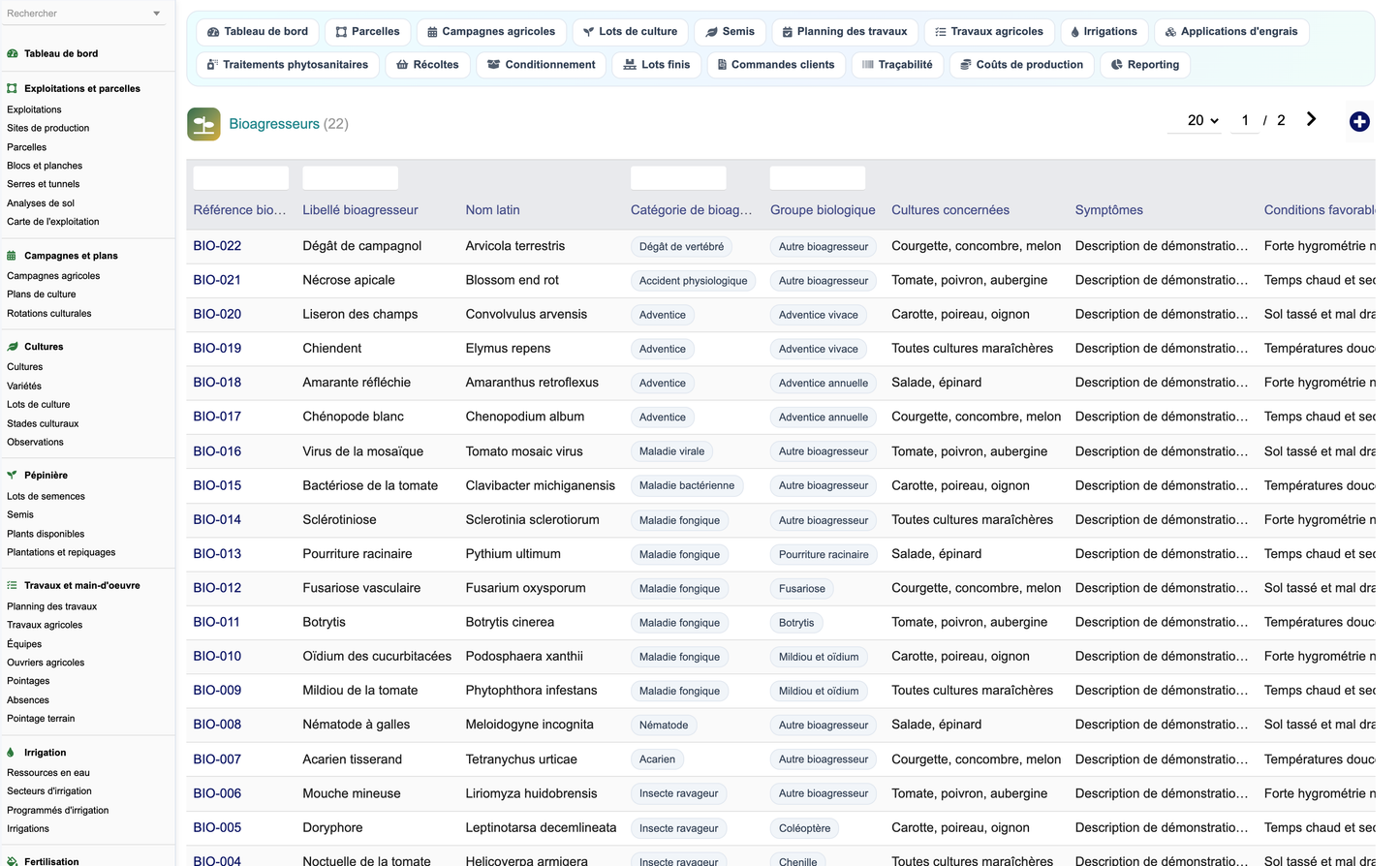
Task: Open Coûts de production tab
Action: click(1022, 65)
